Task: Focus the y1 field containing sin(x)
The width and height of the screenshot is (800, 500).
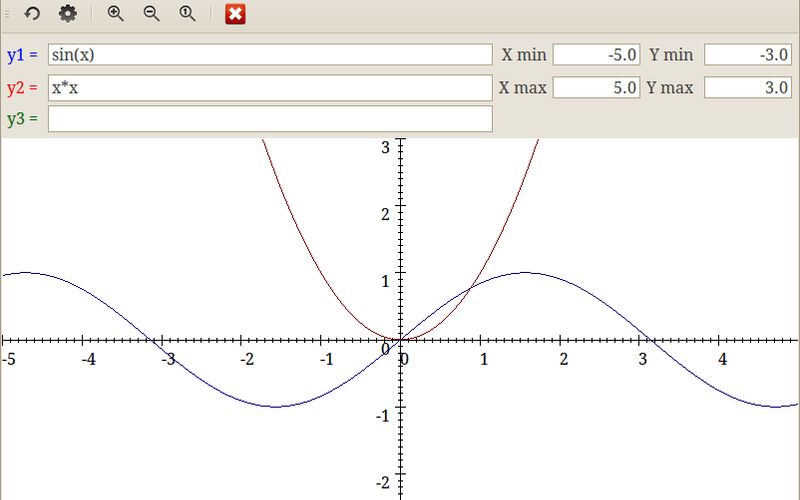Action: click(270, 55)
